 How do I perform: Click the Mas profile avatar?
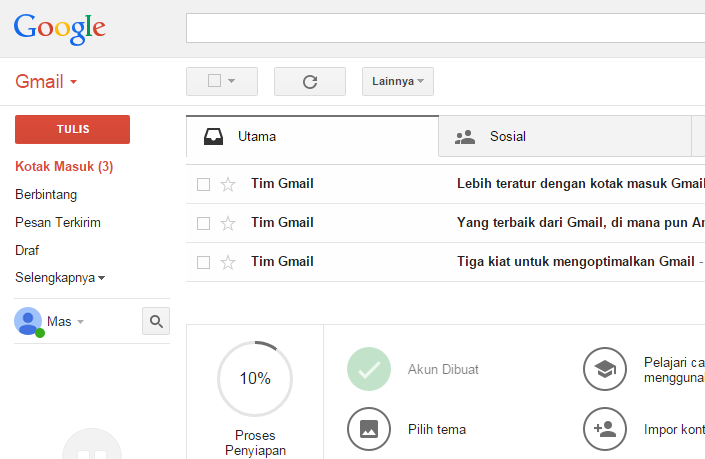coord(28,321)
